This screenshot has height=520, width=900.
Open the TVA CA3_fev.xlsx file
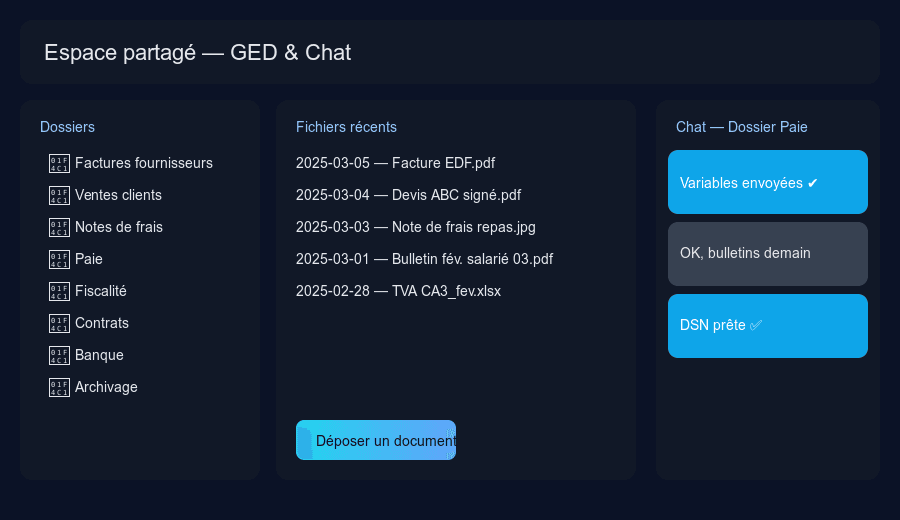coord(398,291)
